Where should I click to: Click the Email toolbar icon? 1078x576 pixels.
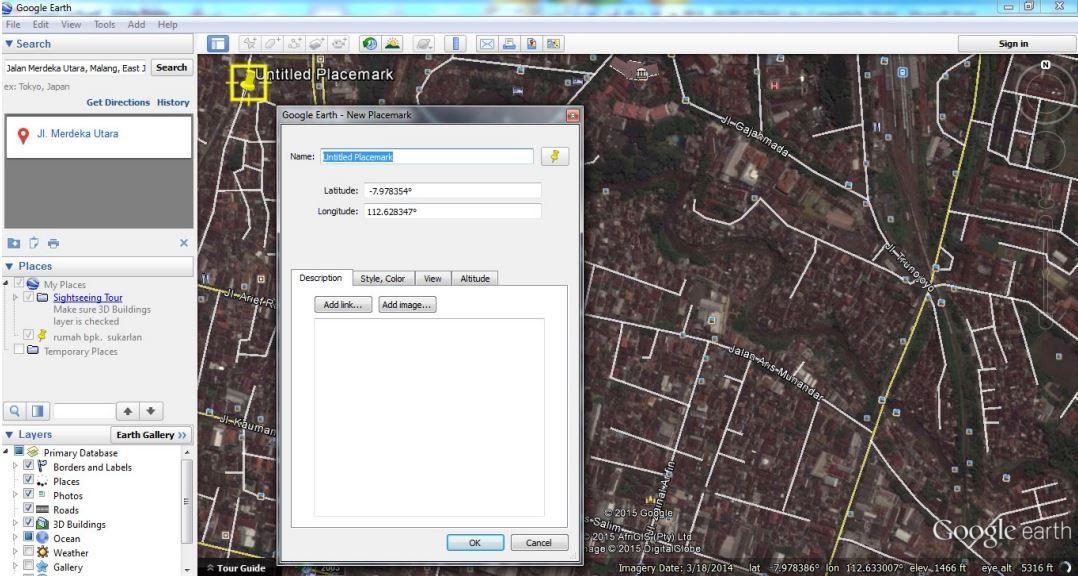pyautogui.click(x=487, y=44)
